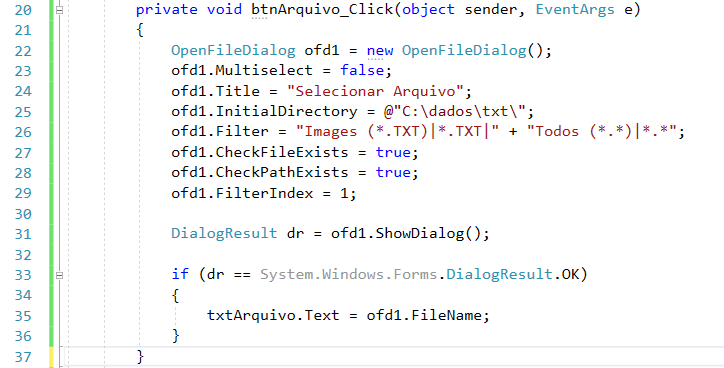Collapse the if block at line 33
This screenshot has height=368, width=724.
(60, 275)
